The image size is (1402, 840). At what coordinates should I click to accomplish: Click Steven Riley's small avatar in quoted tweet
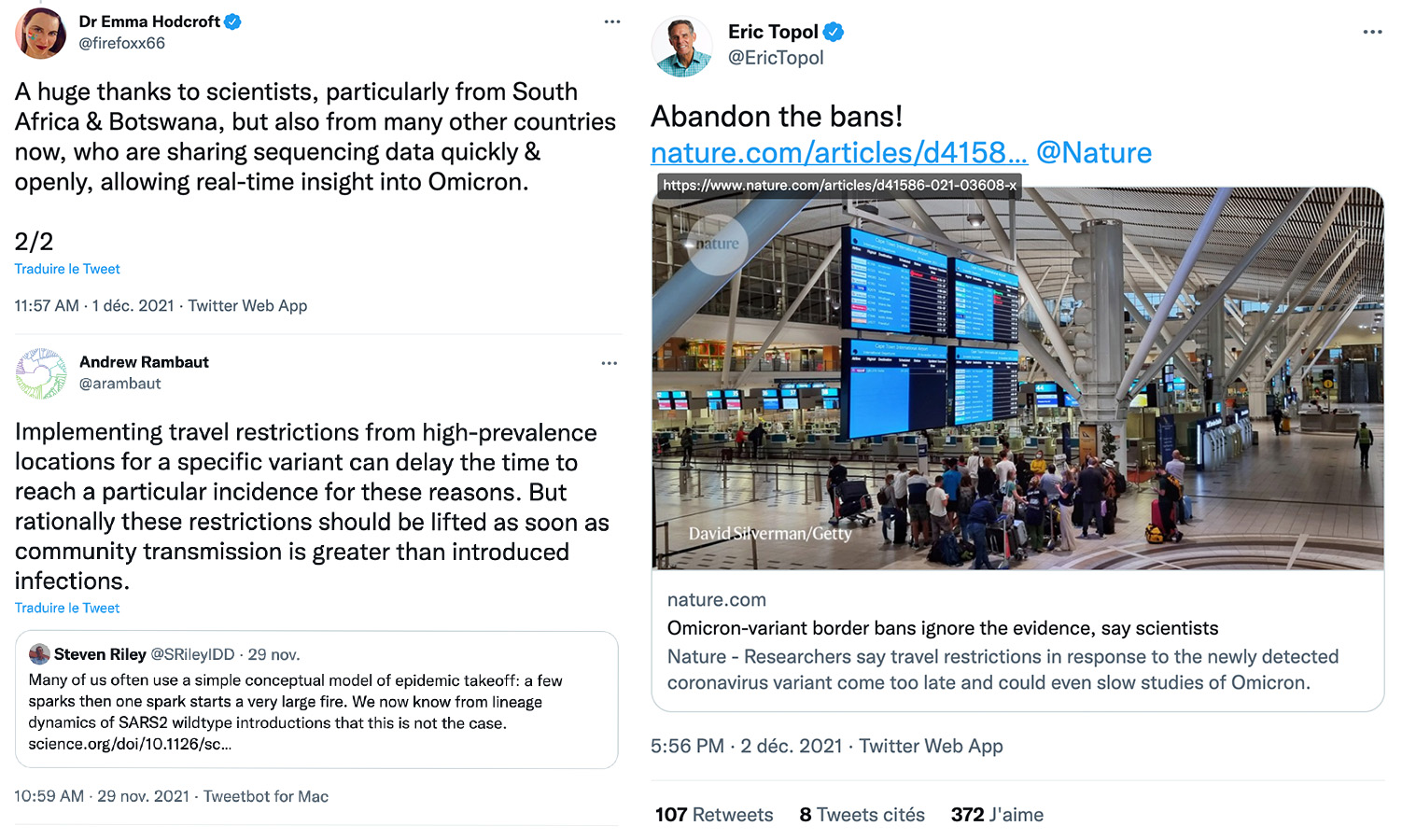tap(39, 654)
